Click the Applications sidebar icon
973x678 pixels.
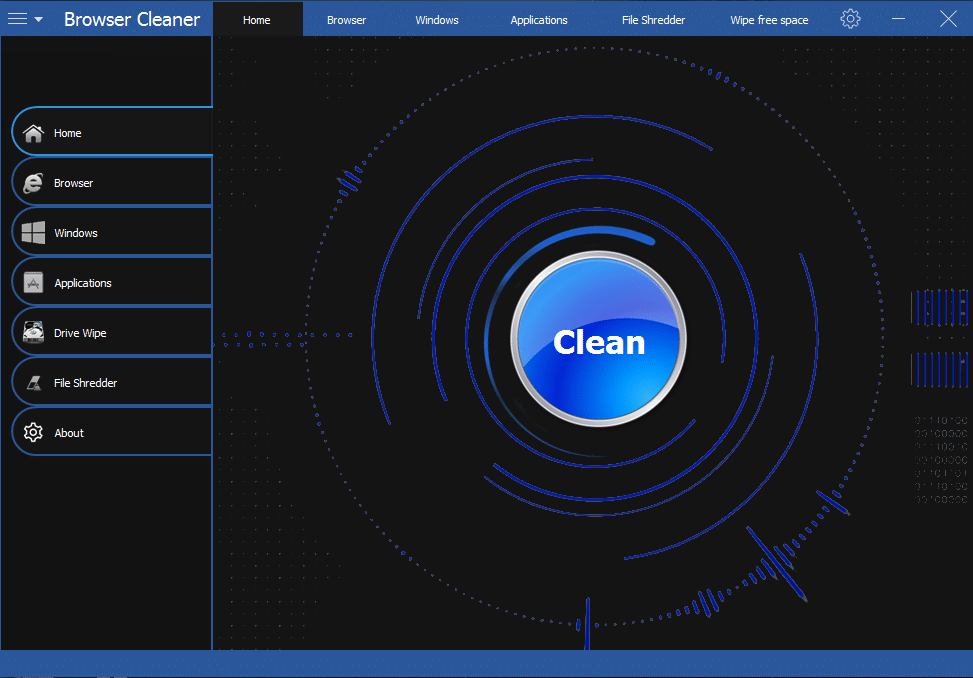pyautogui.click(x=34, y=283)
